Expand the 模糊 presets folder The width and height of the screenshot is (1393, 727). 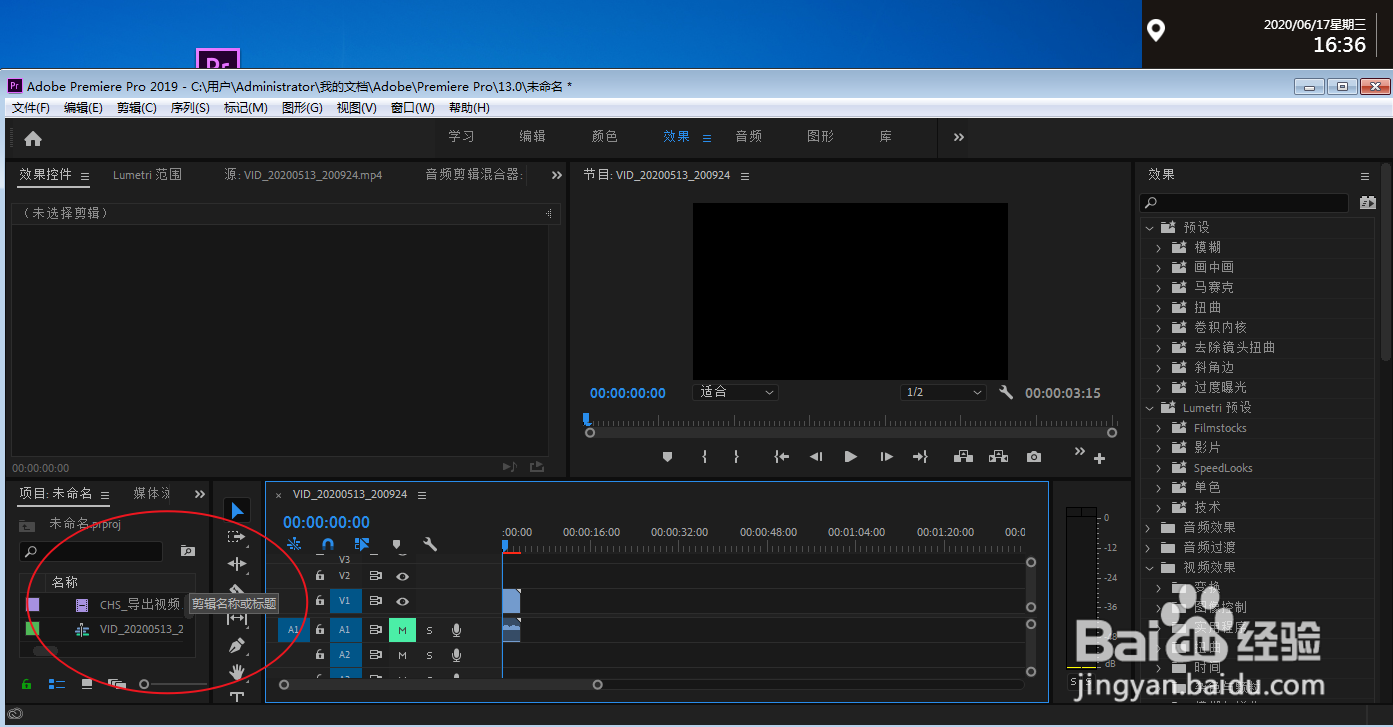[1159, 248]
